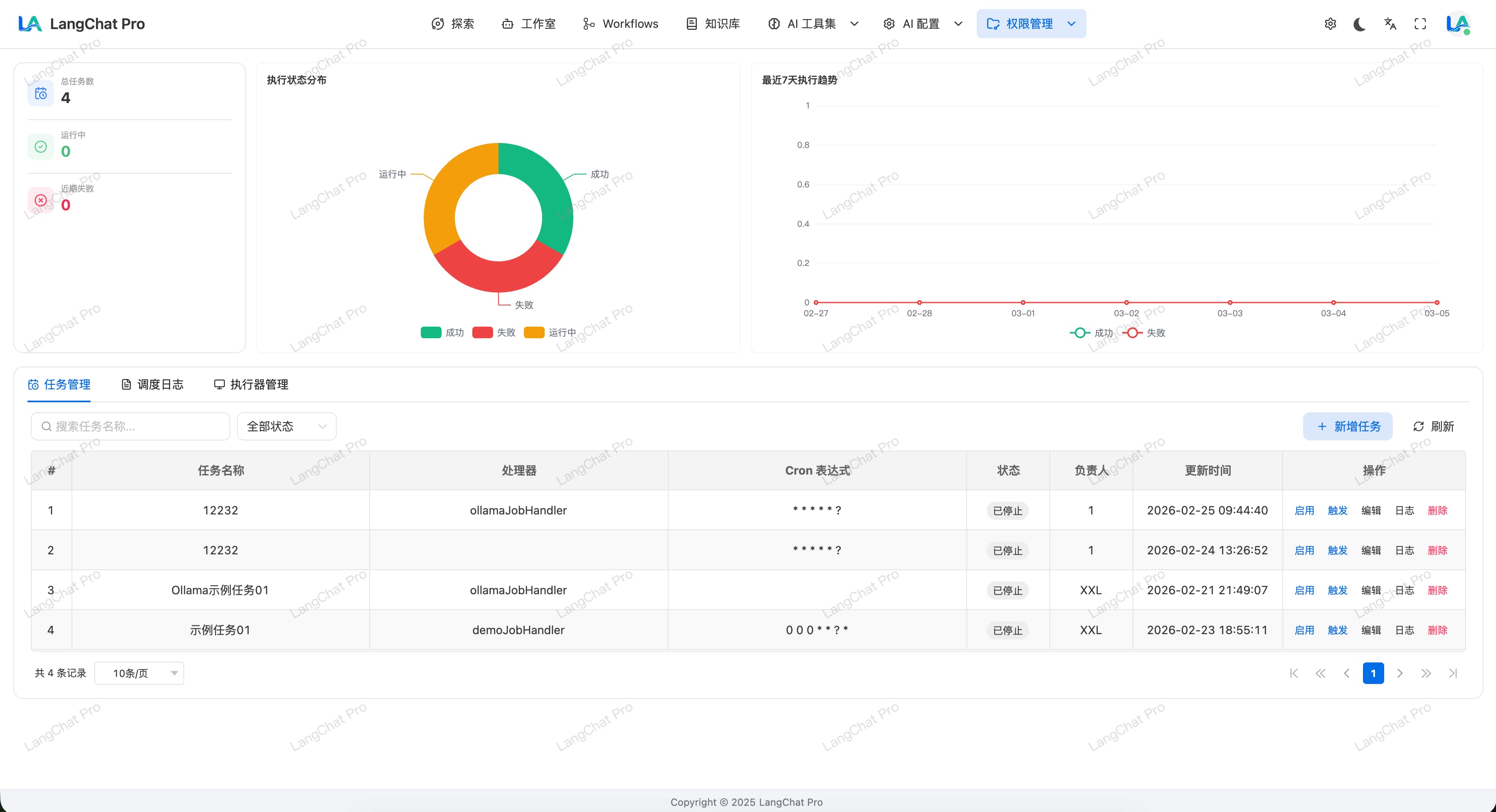The width and height of the screenshot is (1496, 812).
Task: Jump to last page pagination icon
Action: coord(1452,673)
